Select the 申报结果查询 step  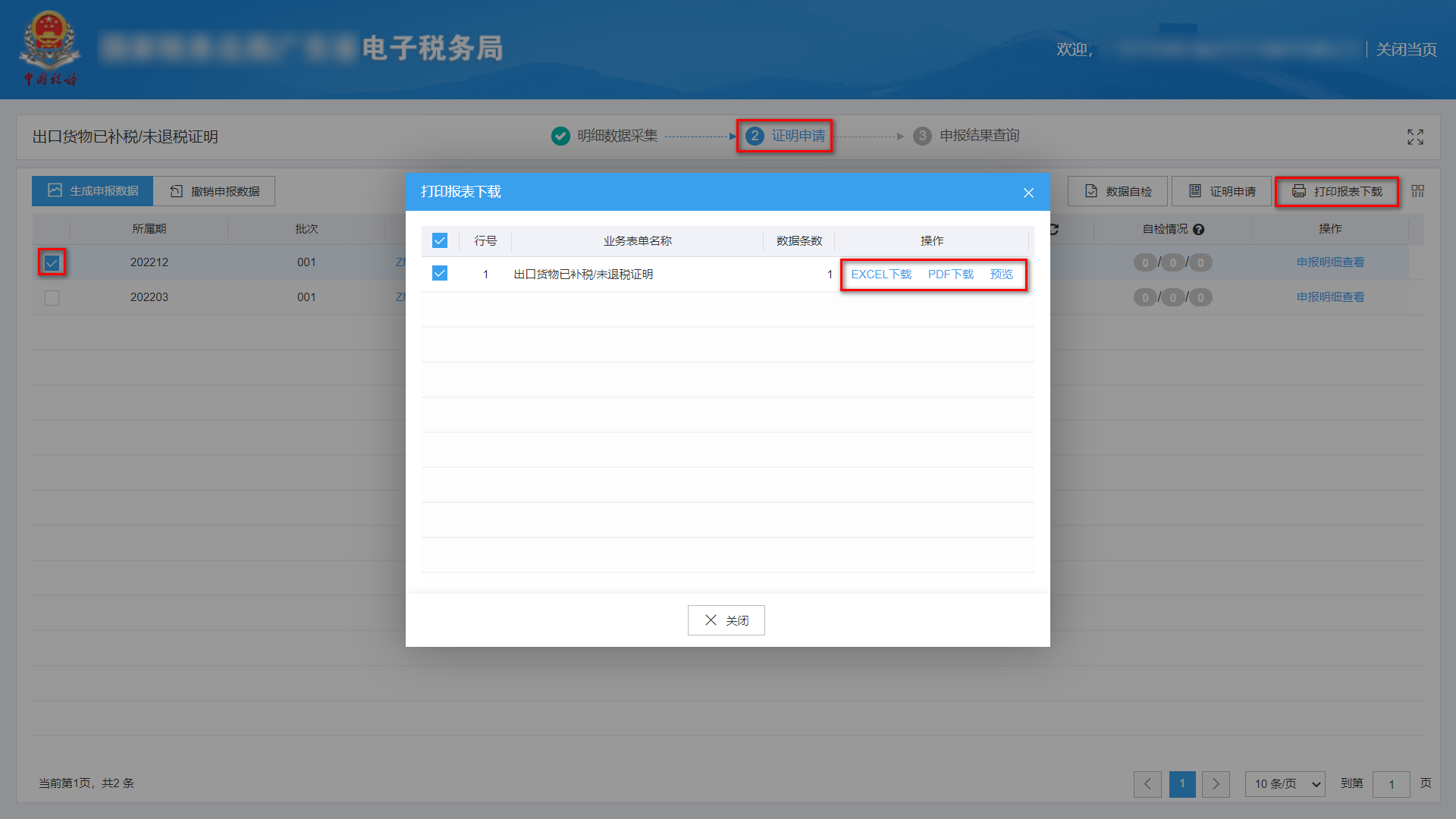[x=978, y=136]
